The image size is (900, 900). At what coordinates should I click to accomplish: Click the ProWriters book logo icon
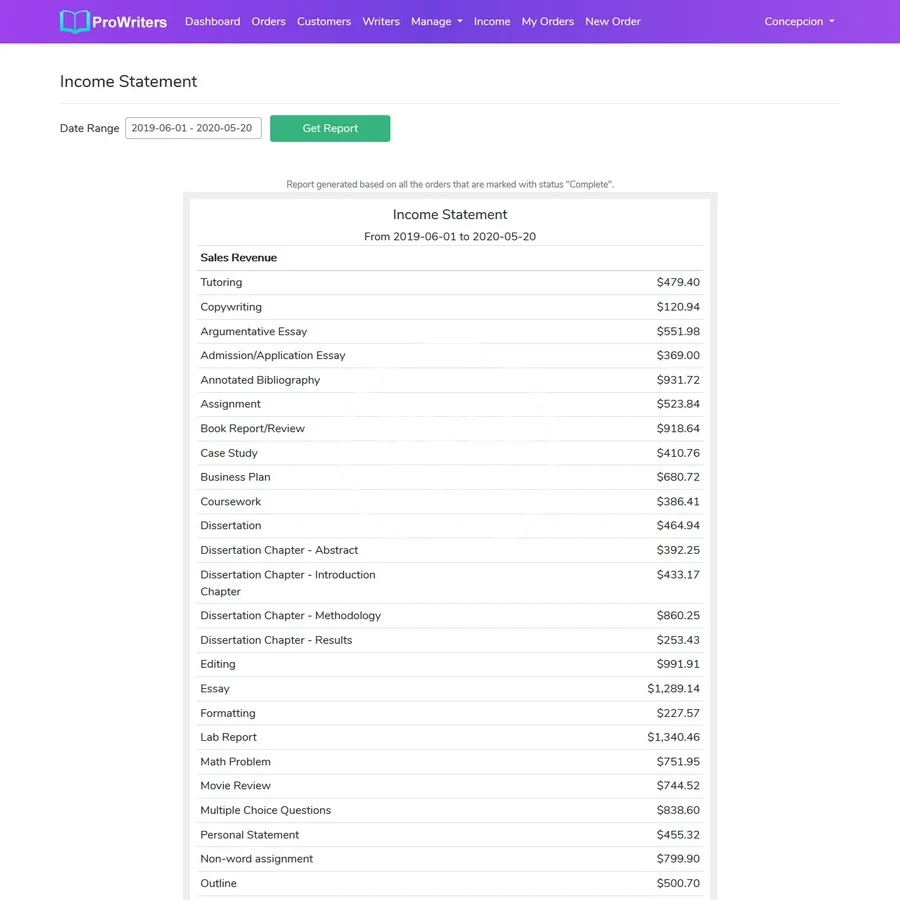(x=74, y=21)
